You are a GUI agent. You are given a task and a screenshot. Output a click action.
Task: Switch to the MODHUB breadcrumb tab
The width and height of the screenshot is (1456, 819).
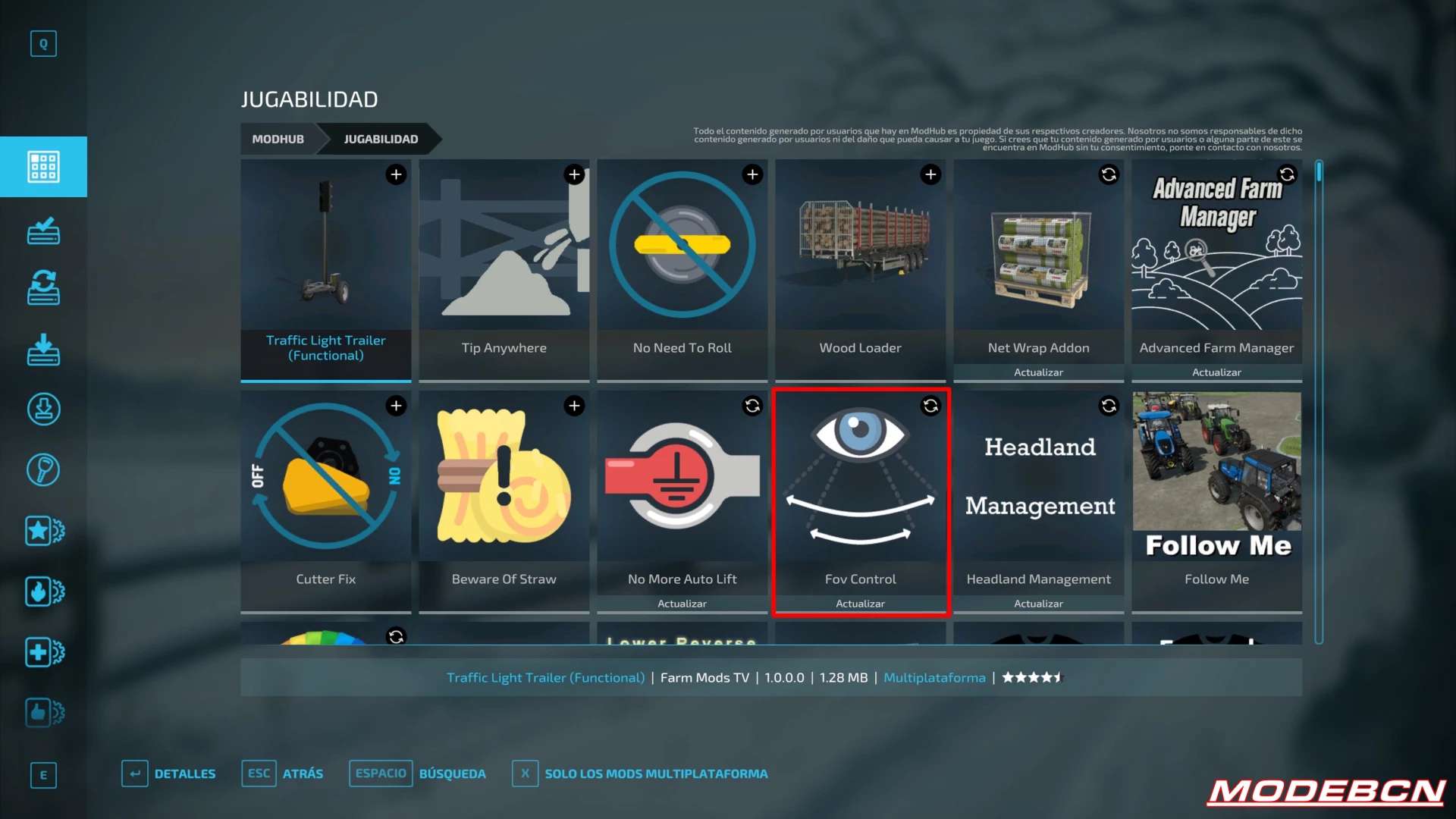(278, 139)
